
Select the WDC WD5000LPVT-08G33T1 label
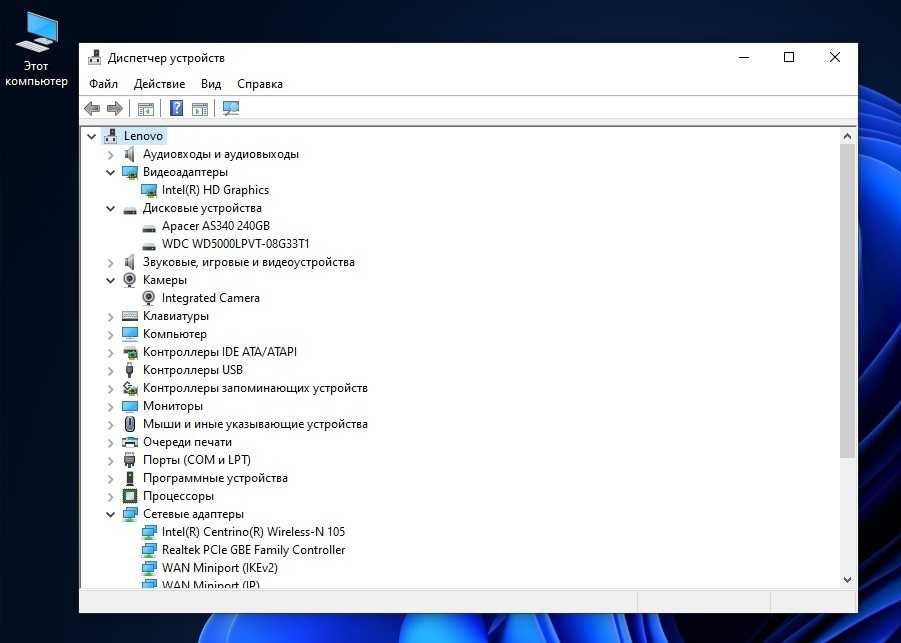point(236,244)
